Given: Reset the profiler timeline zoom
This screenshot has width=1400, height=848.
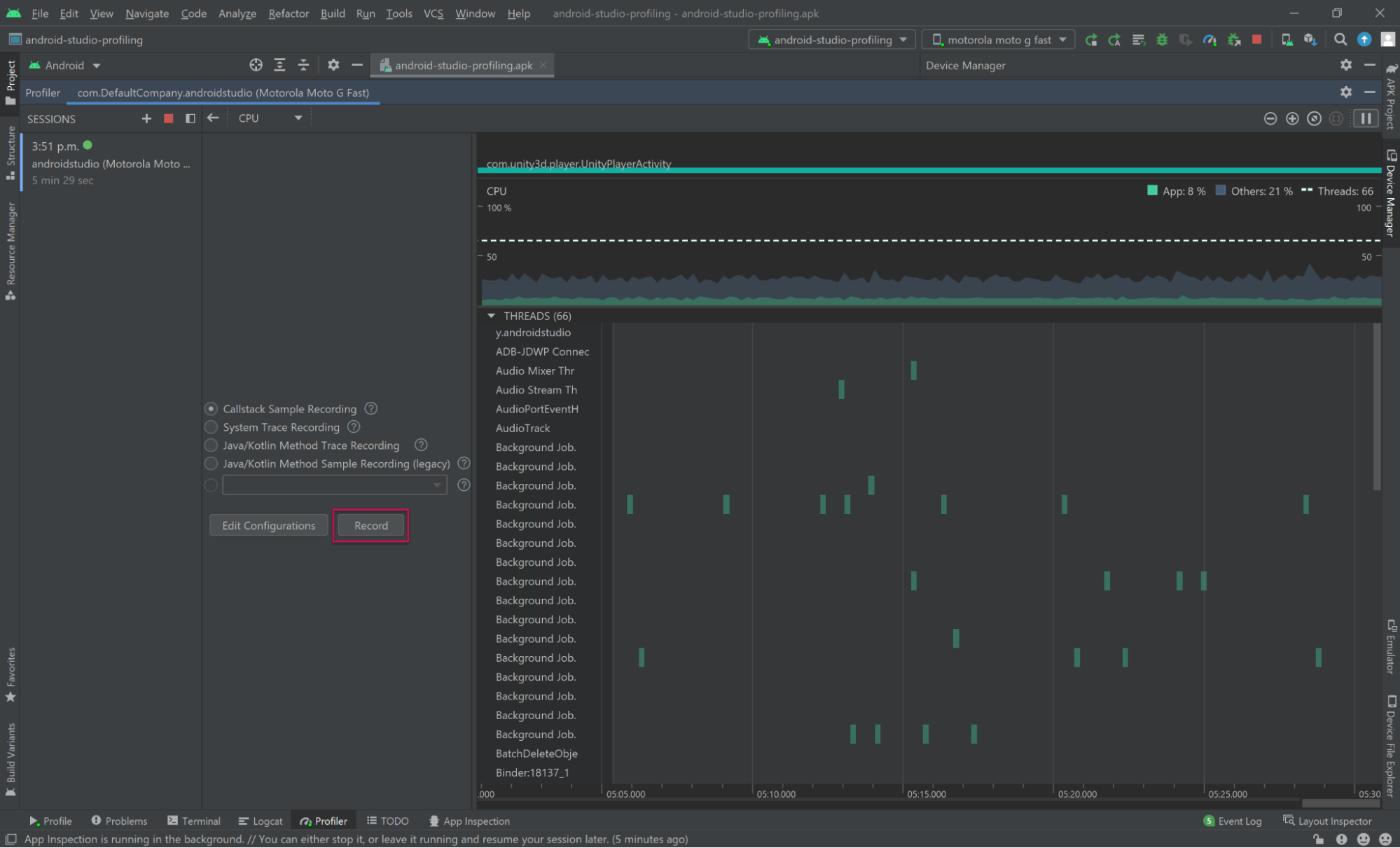Looking at the screenshot, I should pyautogui.click(x=1314, y=118).
